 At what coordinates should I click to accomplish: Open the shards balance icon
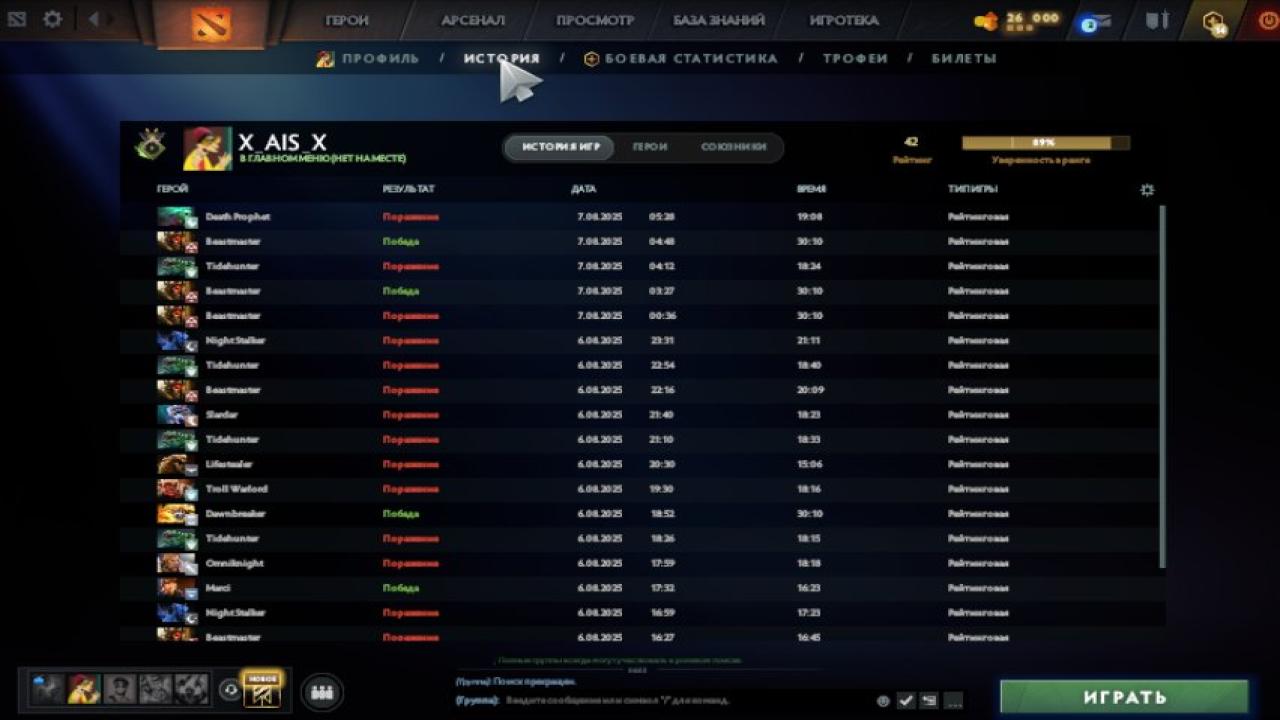[x=986, y=21]
